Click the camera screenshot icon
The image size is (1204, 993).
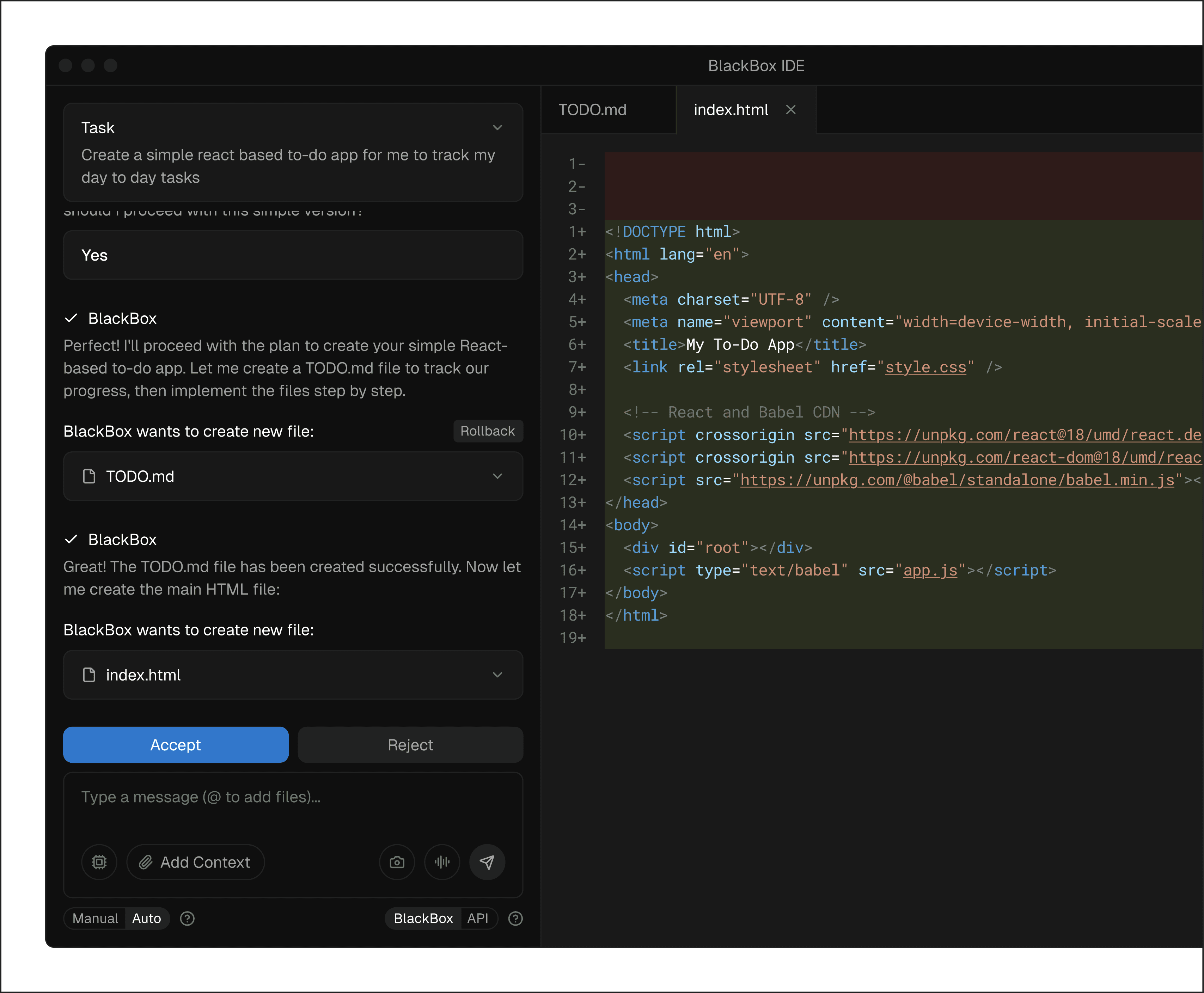(397, 862)
